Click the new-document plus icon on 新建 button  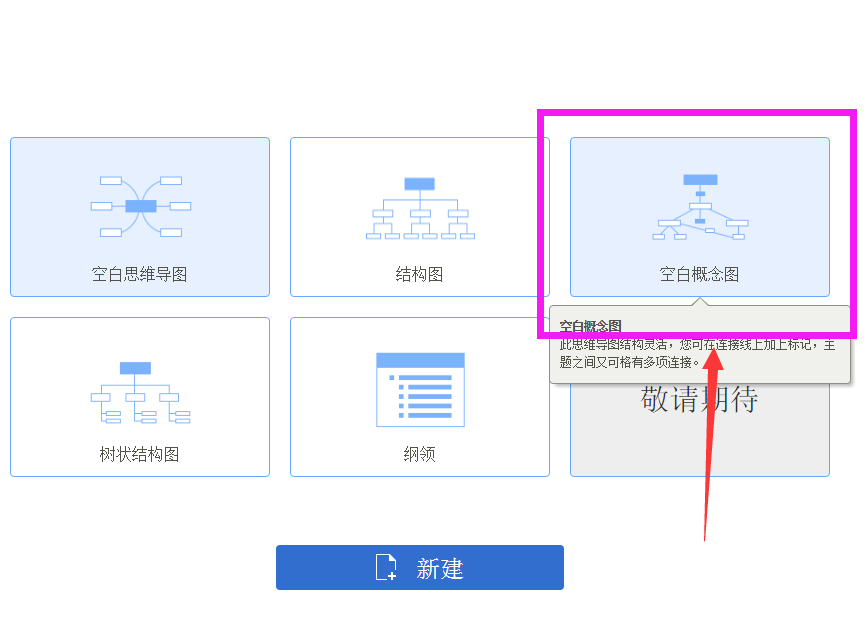tap(386, 567)
